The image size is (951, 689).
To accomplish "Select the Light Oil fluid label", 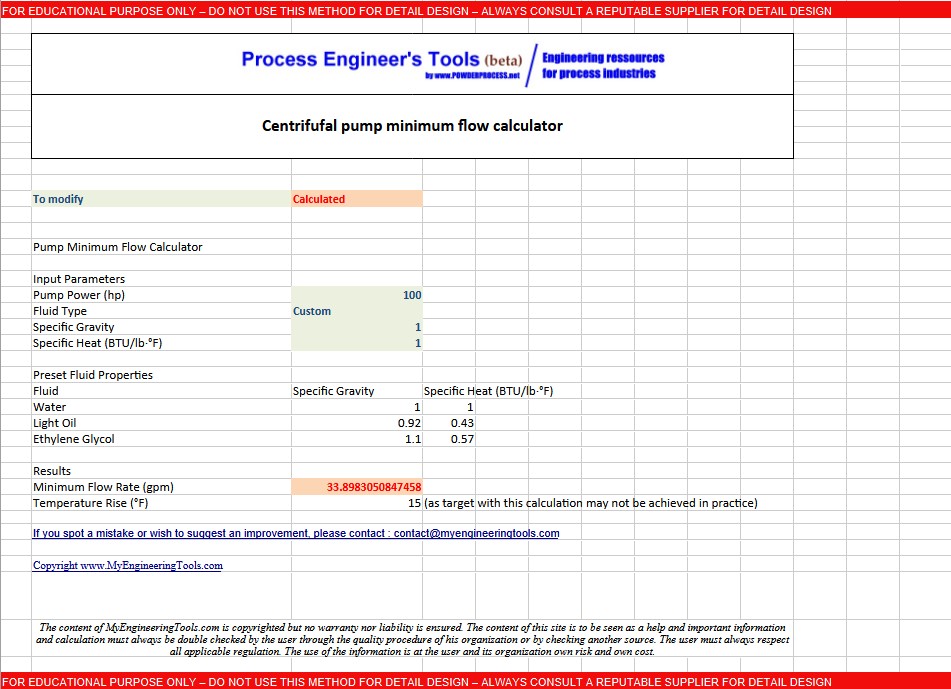I will click(60, 423).
